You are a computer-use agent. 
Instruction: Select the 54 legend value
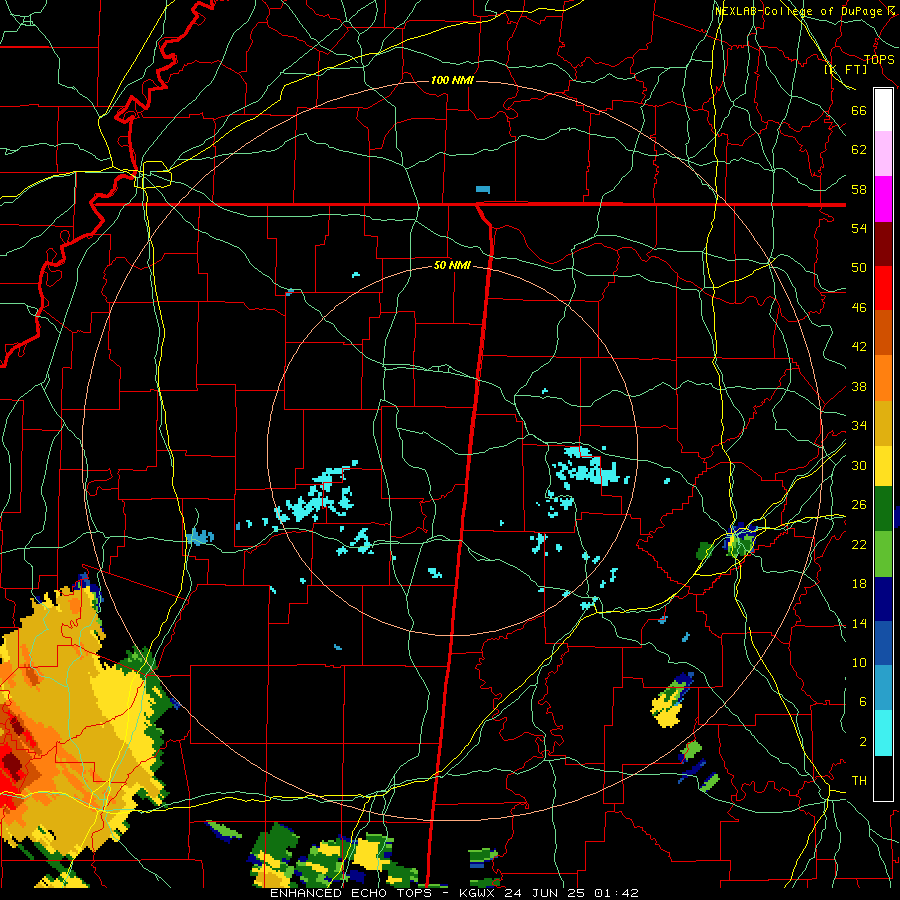(859, 228)
